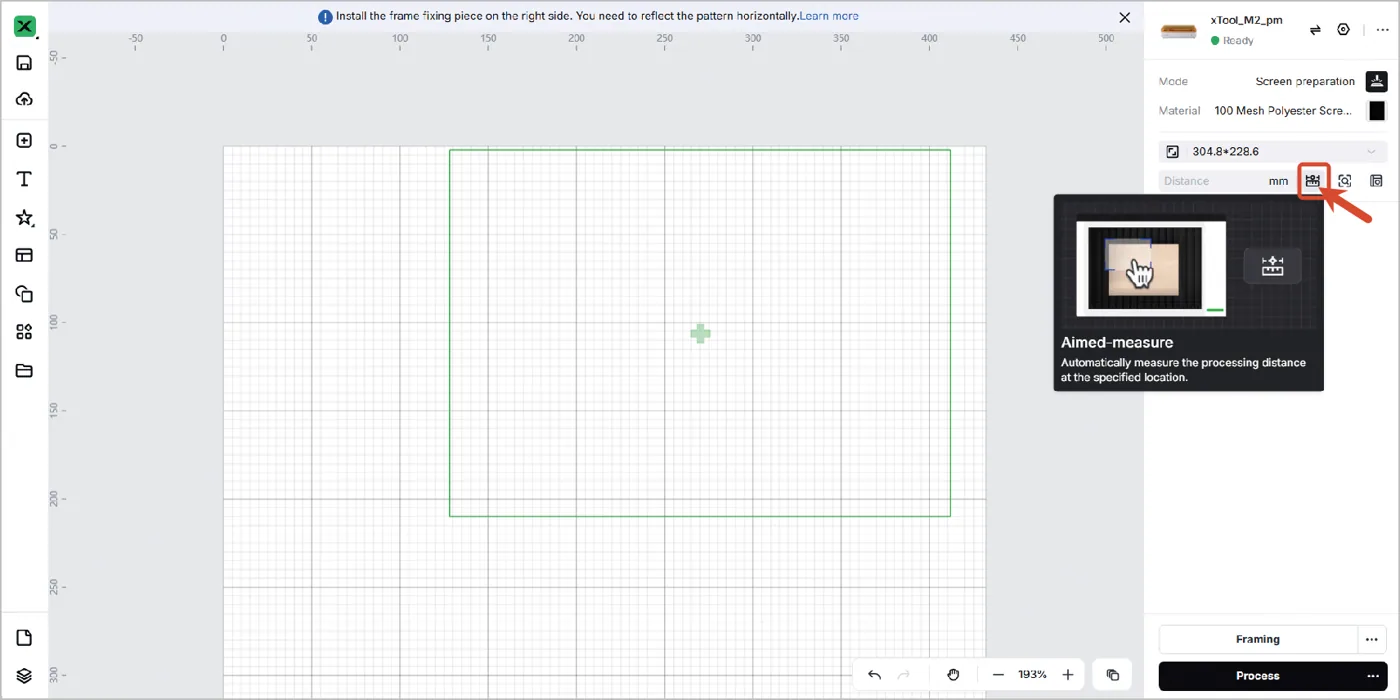Open Framing more options menu
Image resolution: width=1400 pixels, height=700 pixels.
(1372, 639)
